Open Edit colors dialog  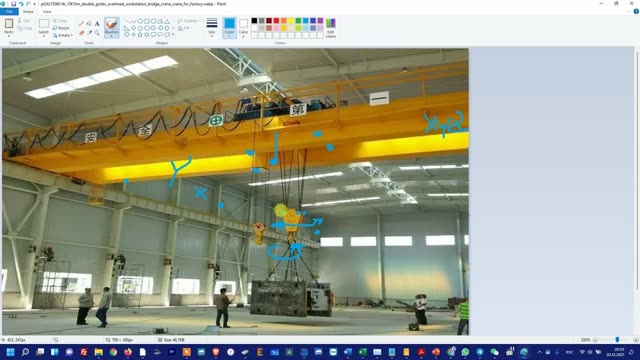tap(331, 28)
